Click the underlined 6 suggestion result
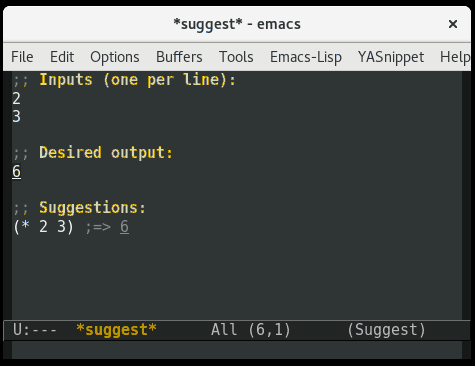Screen dimensions: 475x366 124,227
